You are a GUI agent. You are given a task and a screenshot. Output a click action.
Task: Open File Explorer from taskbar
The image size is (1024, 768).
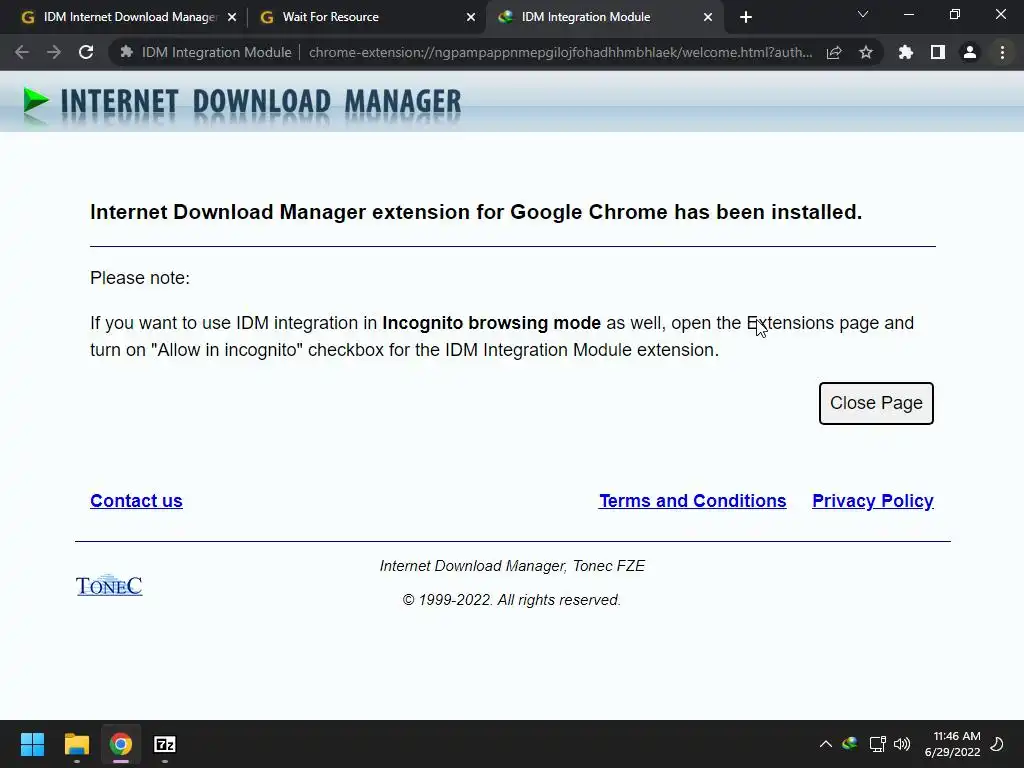76,744
